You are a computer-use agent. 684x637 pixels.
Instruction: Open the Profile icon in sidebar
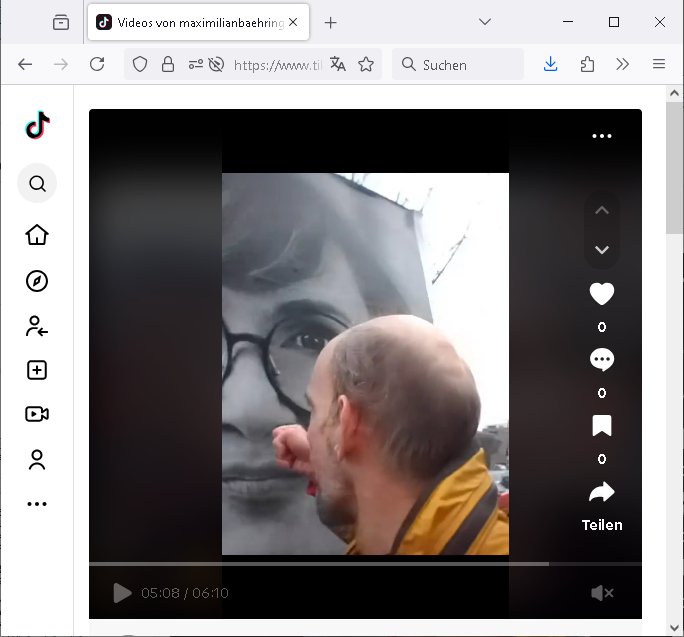pos(37,460)
